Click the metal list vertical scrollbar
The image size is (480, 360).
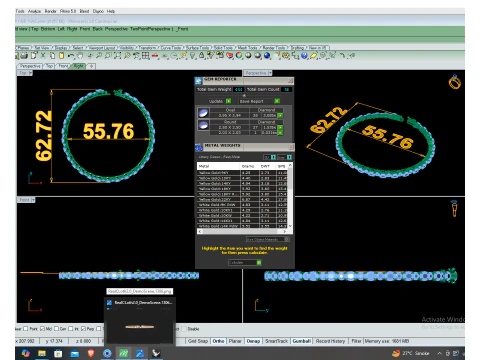290,195
